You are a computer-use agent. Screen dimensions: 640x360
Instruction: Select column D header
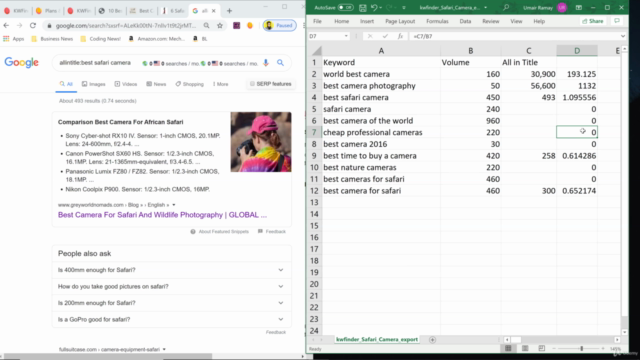577,51
